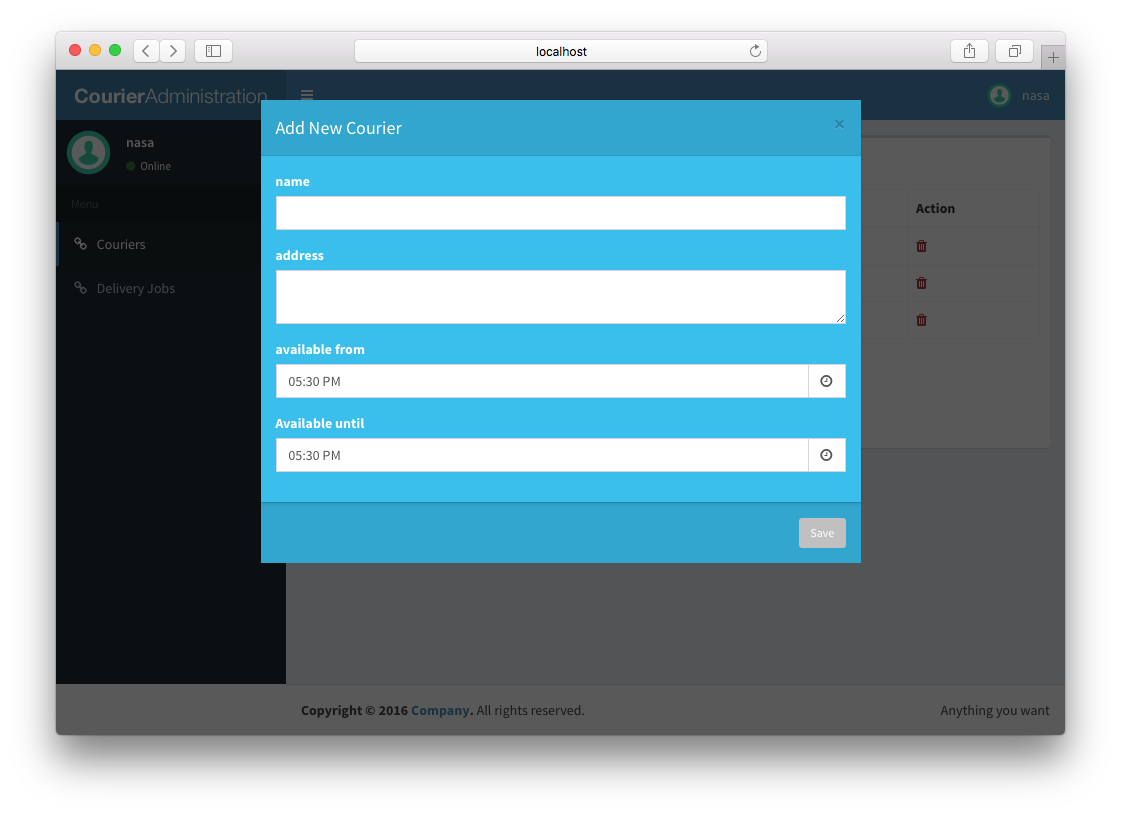The height and width of the screenshot is (815, 1121).
Task: Show all Safari tabs
Action: point(1014,51)
